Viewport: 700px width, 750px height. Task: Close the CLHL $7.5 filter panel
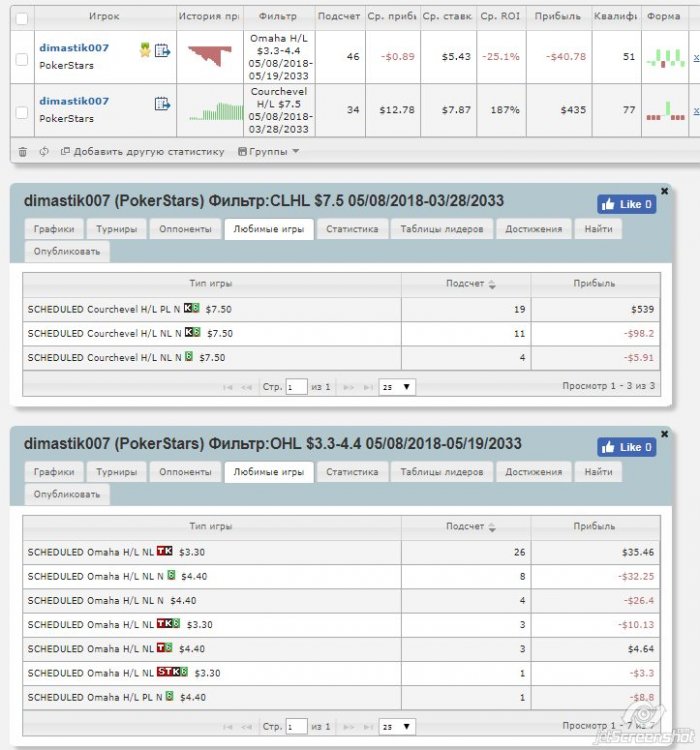pos(664,191)
